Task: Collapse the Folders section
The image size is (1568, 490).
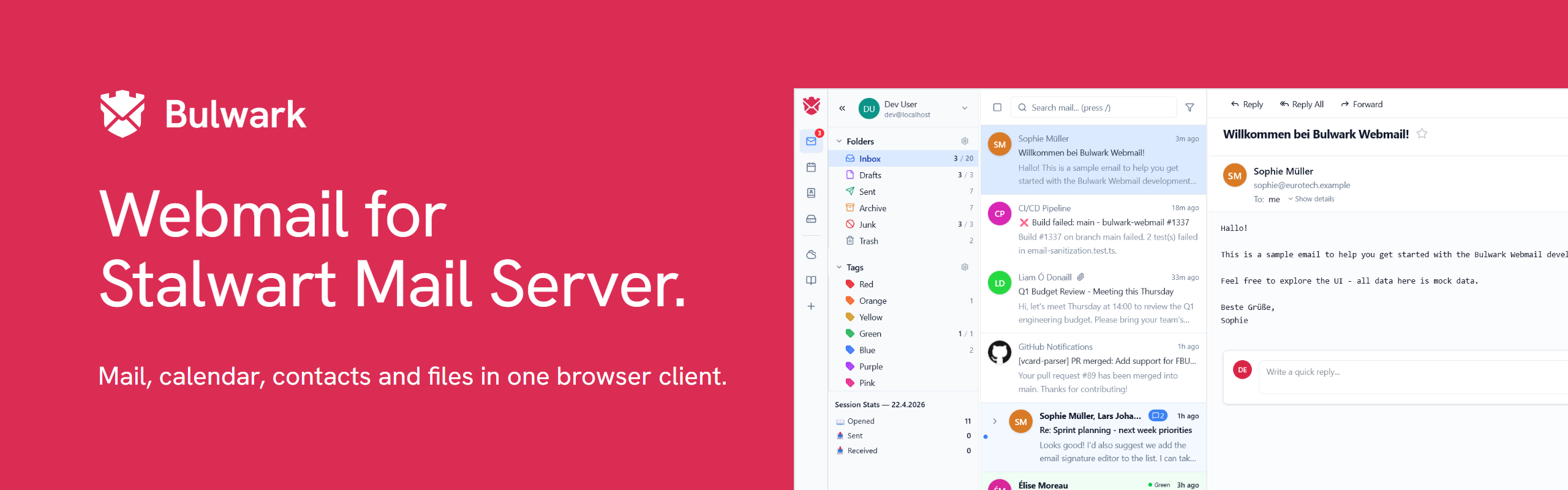Action: pos(839,141)
